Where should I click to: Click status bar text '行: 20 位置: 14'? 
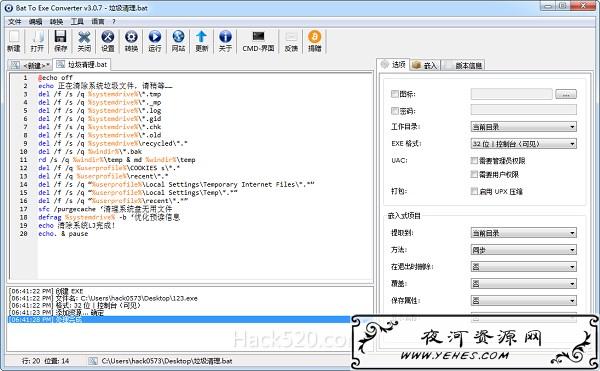tap(46, 361)
